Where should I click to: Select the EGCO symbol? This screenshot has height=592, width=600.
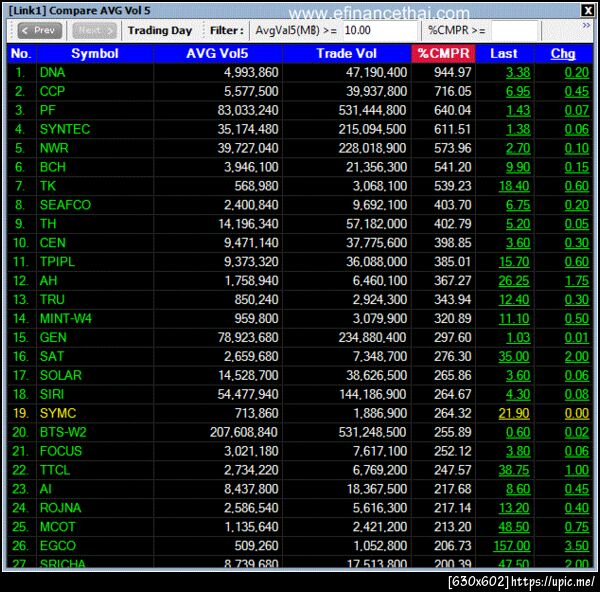click(58, 546)
